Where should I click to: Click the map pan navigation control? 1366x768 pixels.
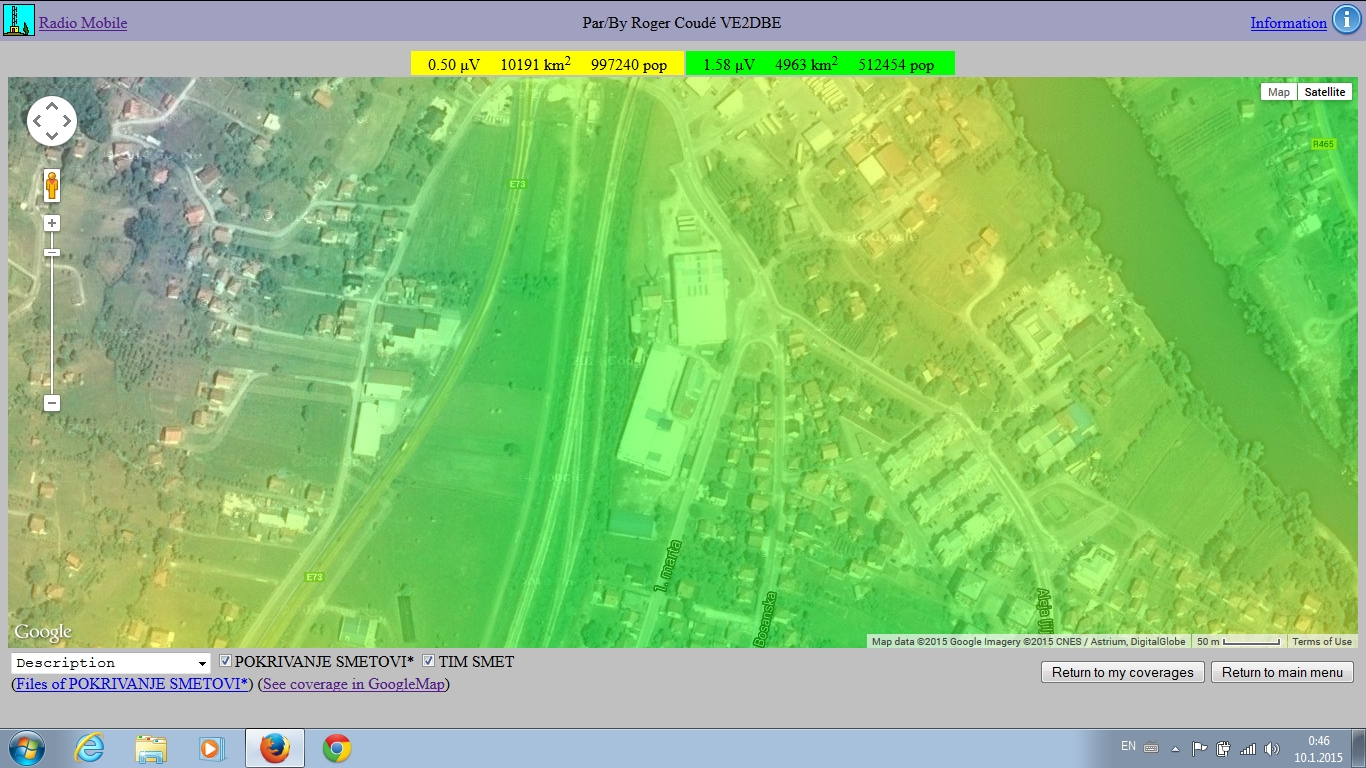(x=51, y=121)
